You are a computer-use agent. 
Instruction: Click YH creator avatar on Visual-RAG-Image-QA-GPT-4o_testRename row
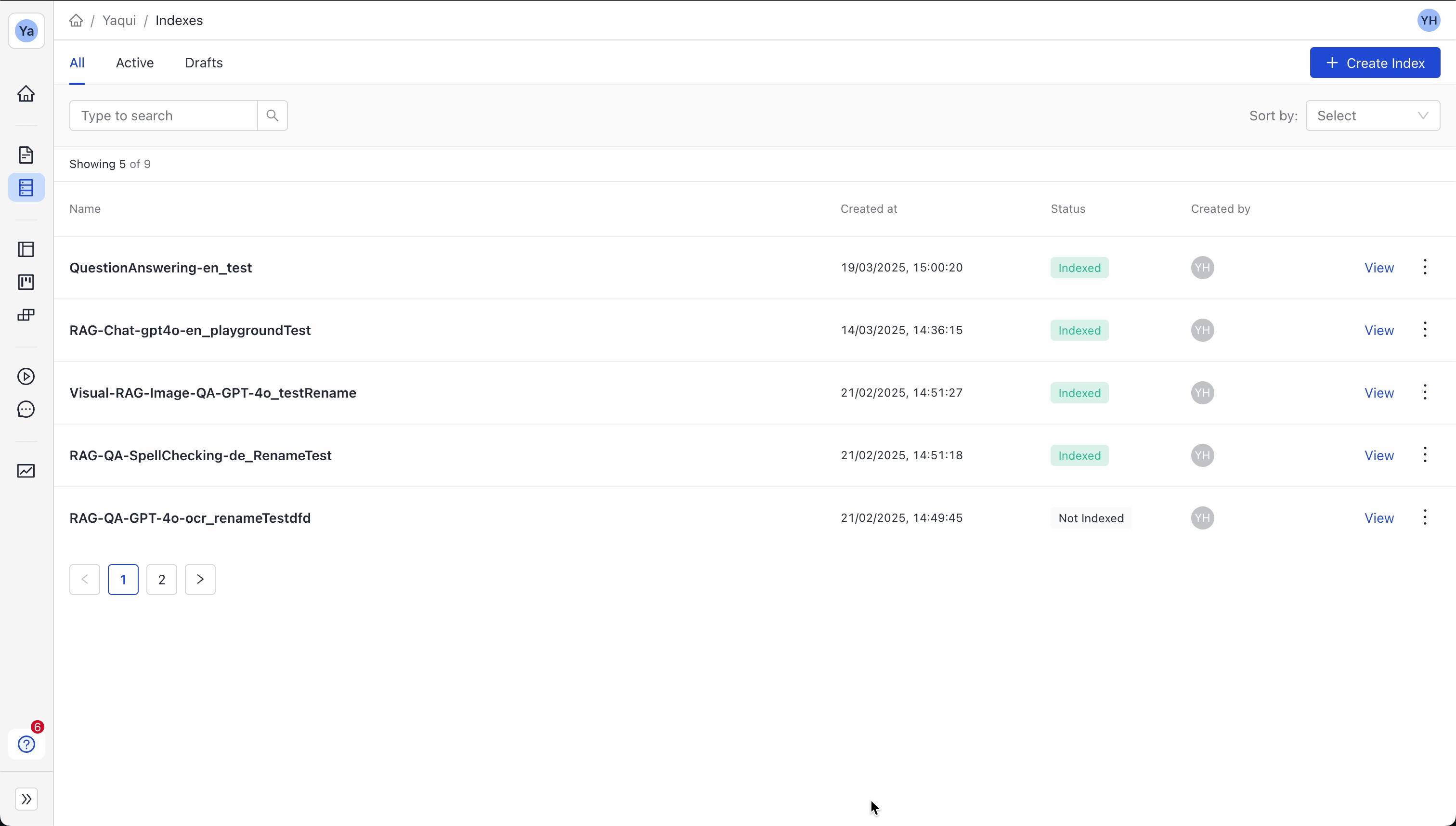click(1202, 393)
